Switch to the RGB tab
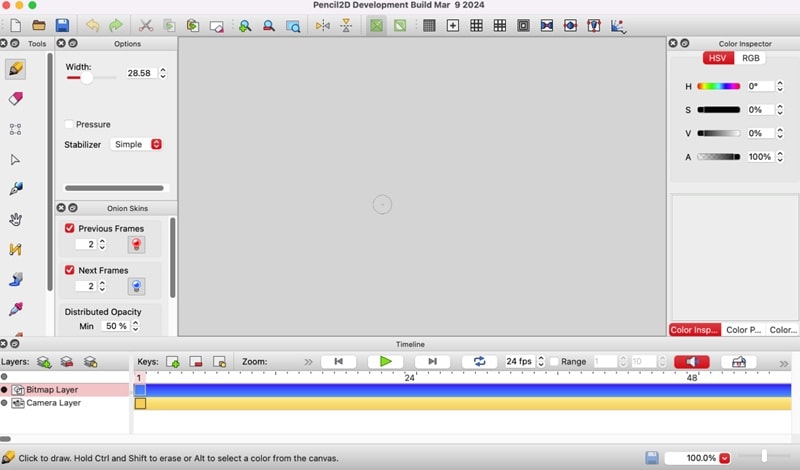The height and width of the screenshot is (470, 800). (751, 58)
